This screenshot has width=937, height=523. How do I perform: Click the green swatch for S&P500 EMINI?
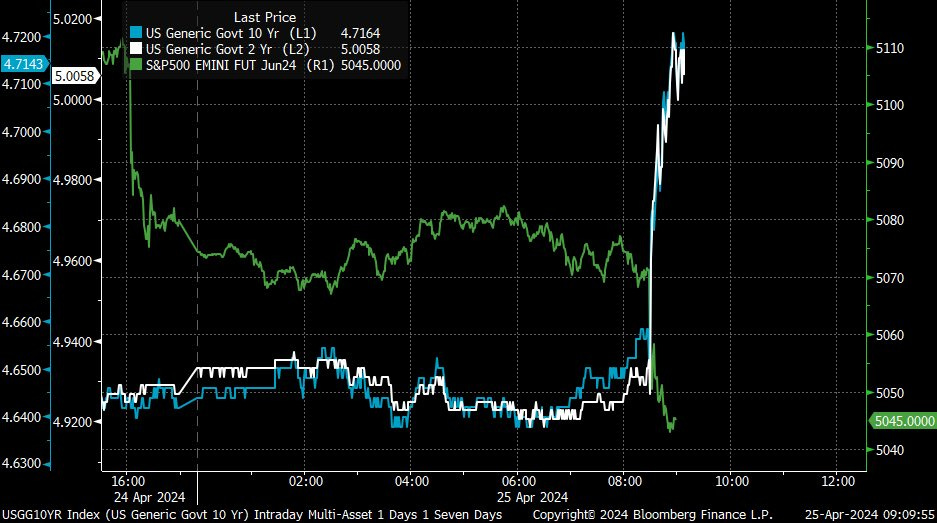coord(137,65)
